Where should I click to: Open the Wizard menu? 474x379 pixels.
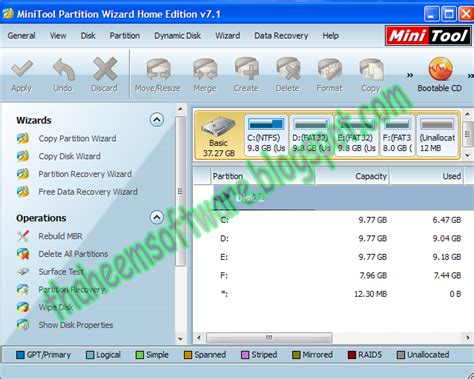click(x=228, y=36)
